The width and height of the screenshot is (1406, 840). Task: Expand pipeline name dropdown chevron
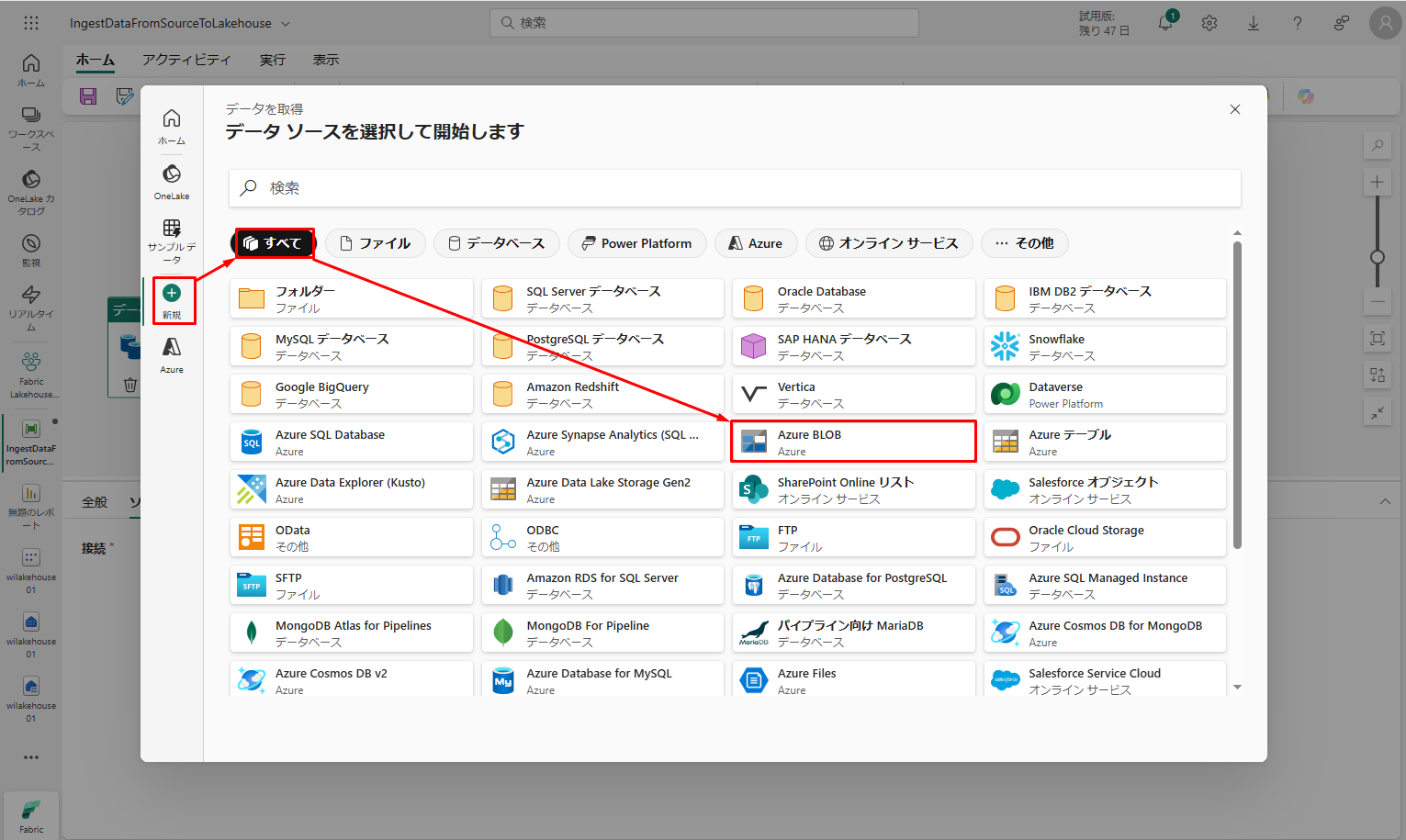pos(286,24)
